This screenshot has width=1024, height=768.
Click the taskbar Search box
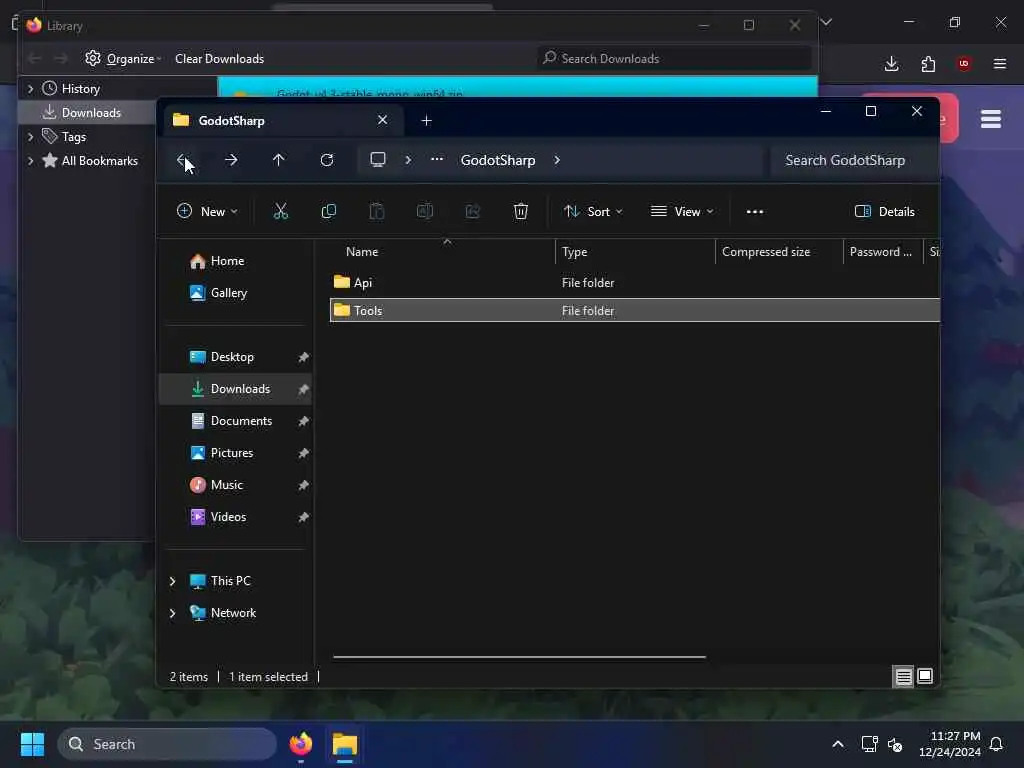(167, 744)
